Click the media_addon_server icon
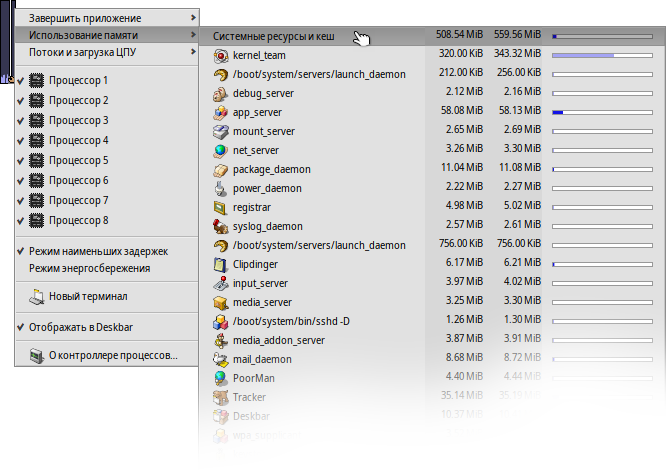 pos(220,341)
